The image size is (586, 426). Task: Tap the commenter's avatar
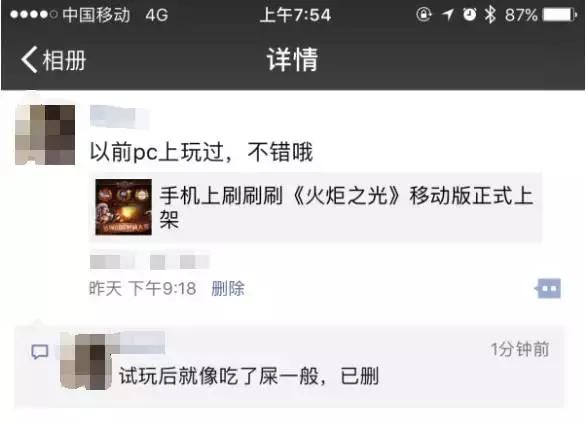pos(86,361)
